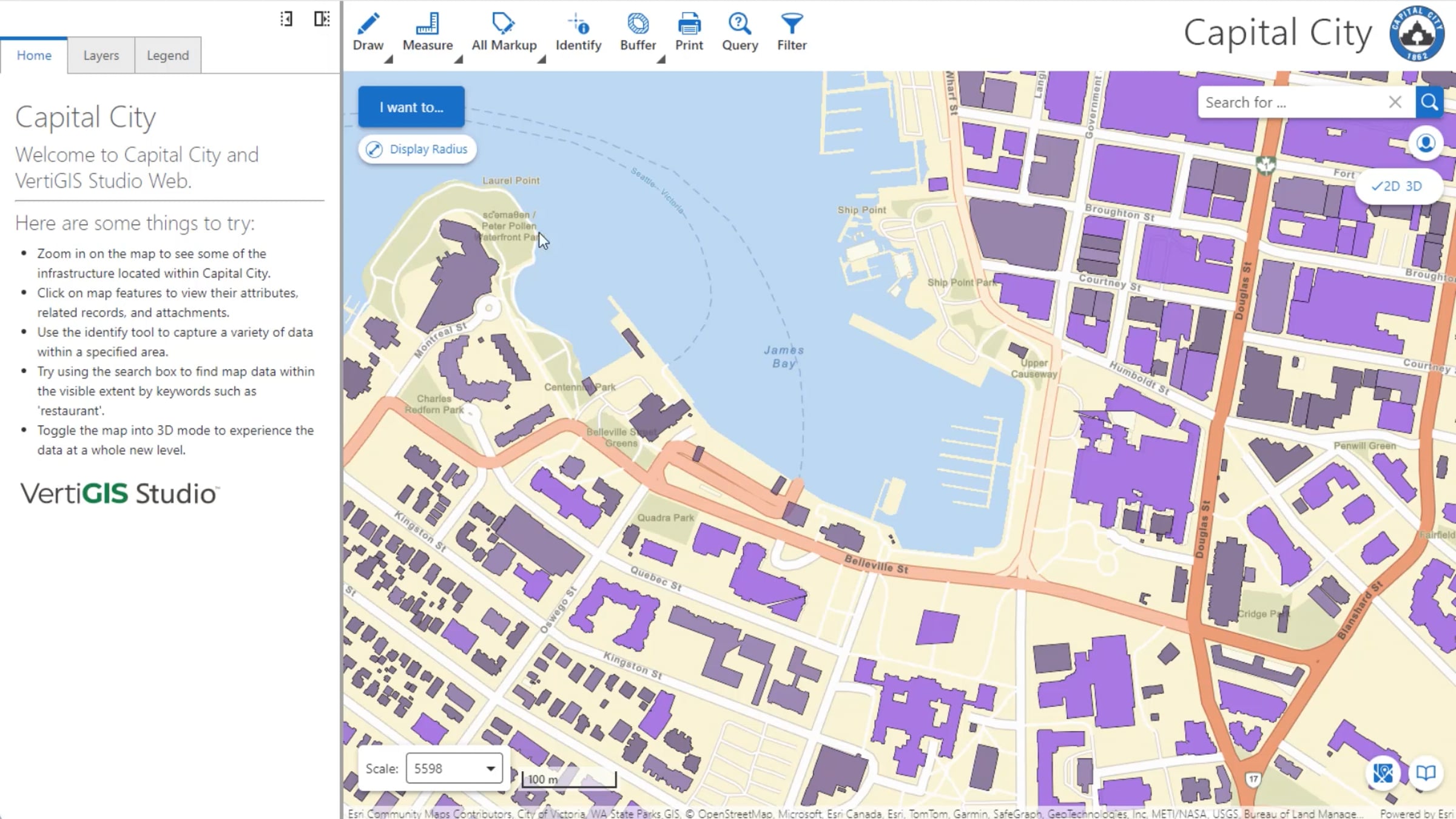Click the 'Ship Point Park' map label

[x=962, y=282]
